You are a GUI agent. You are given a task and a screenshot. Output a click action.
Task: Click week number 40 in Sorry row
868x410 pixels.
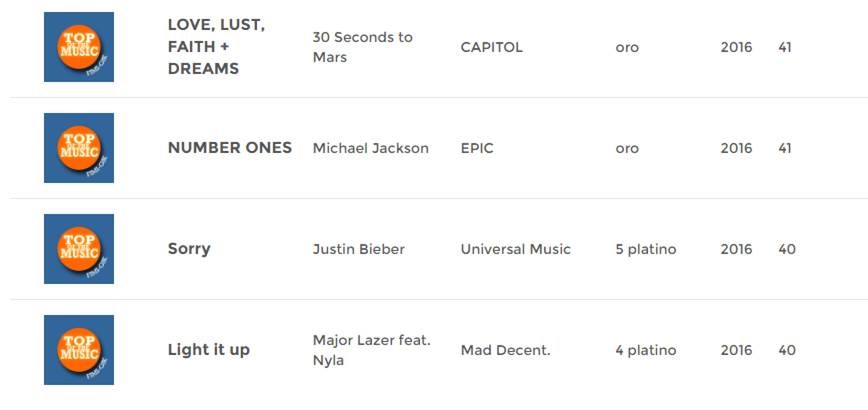787,250
